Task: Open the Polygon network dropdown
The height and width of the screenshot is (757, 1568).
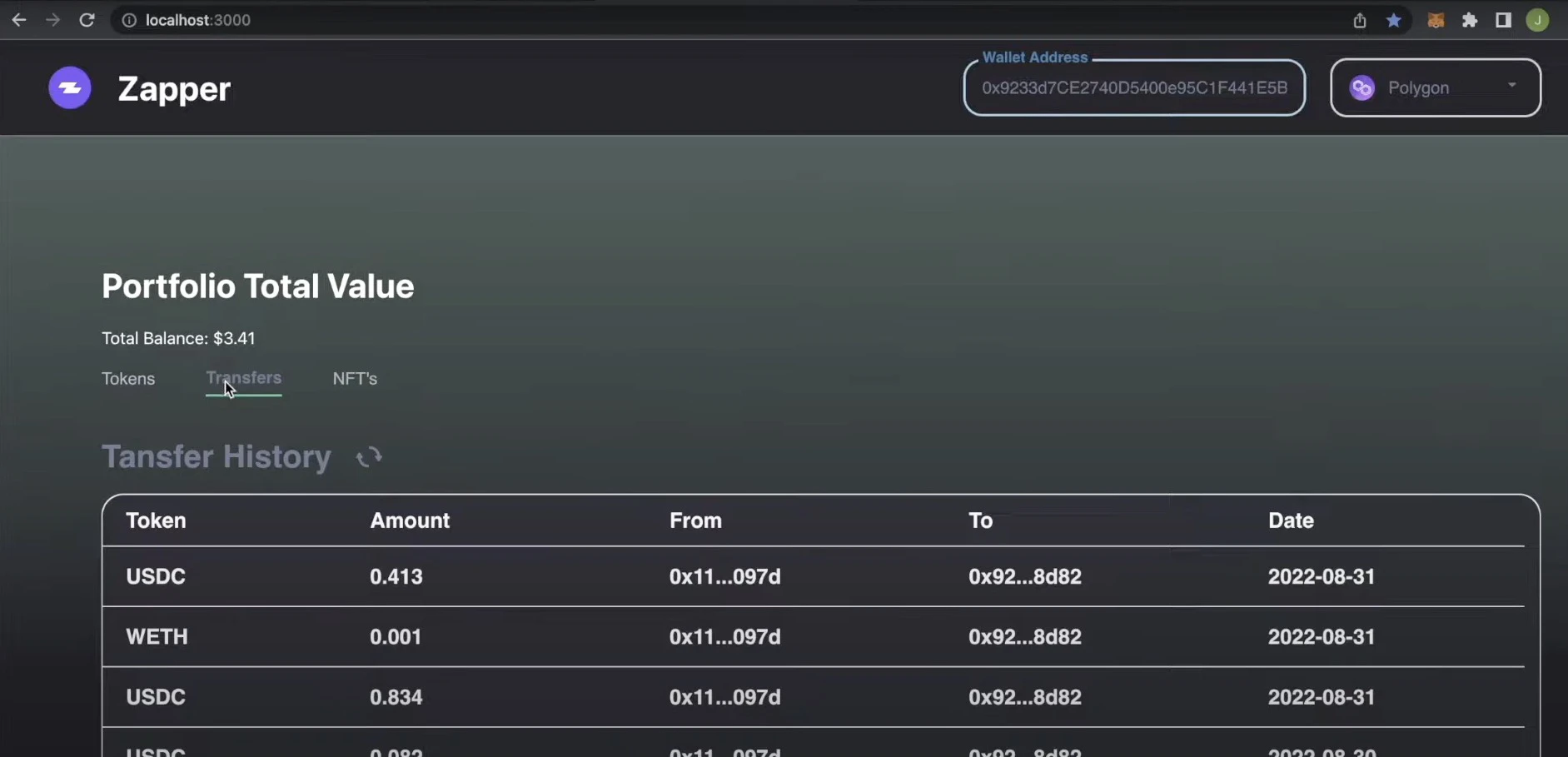Action: coord(1434,87)
